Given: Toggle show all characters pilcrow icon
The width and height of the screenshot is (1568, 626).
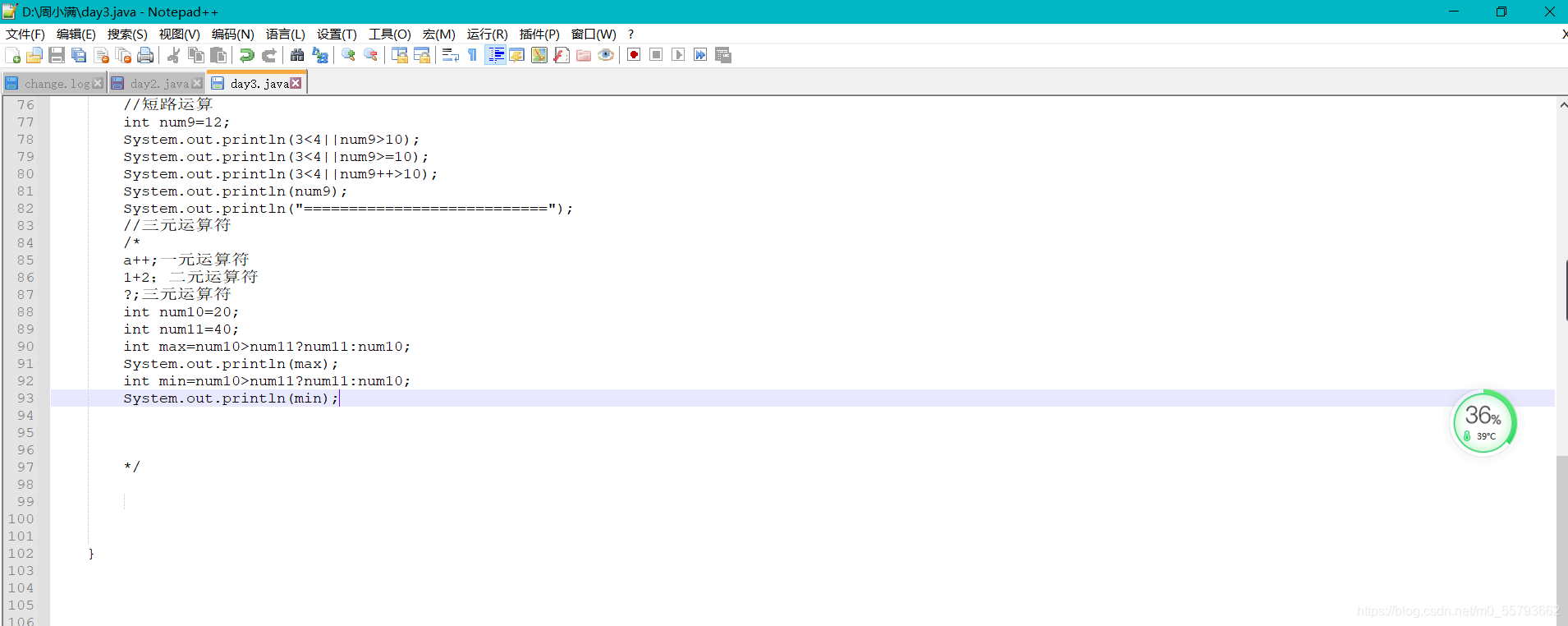Looking at the screenshot, I should click(x=473, y=55).
